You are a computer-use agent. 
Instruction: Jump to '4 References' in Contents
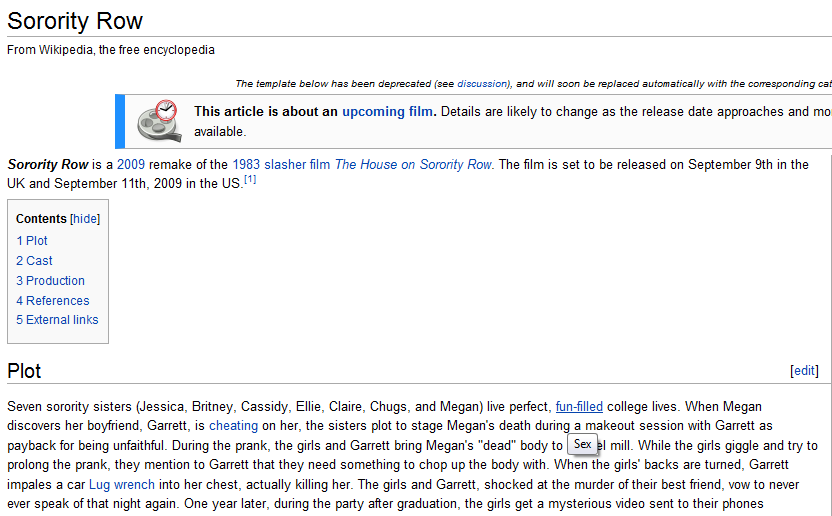click(53, 300)
